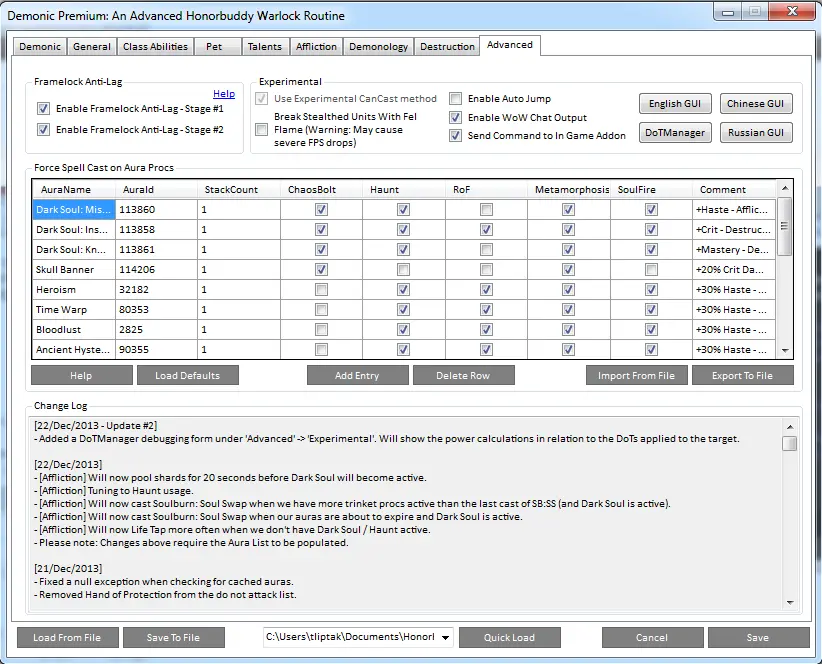Add Entry to the aura table
Viewport: 822px width, 664px height.
coord(358,375)
